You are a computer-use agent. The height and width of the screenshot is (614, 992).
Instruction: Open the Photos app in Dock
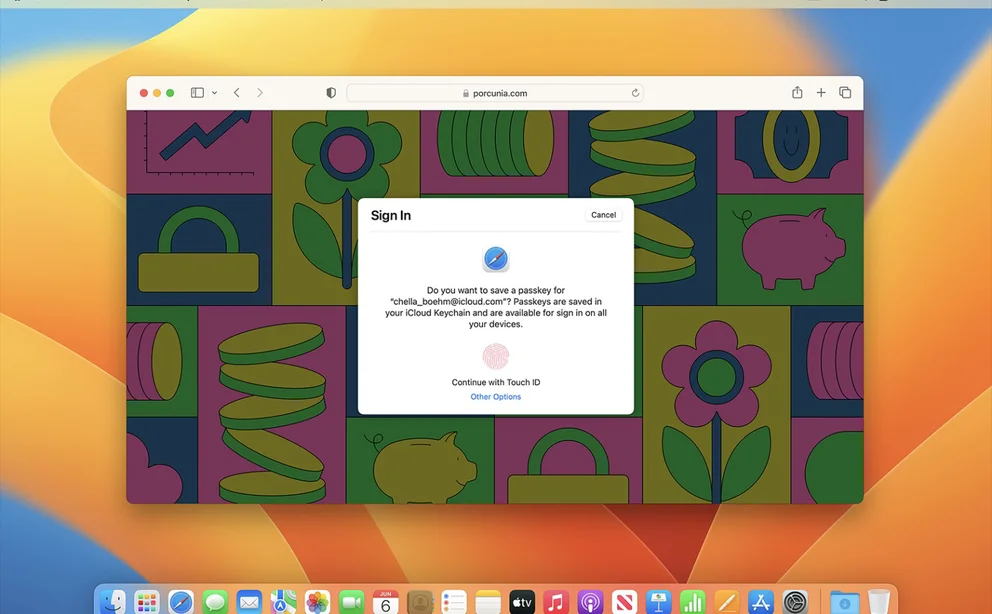point(317,601)
